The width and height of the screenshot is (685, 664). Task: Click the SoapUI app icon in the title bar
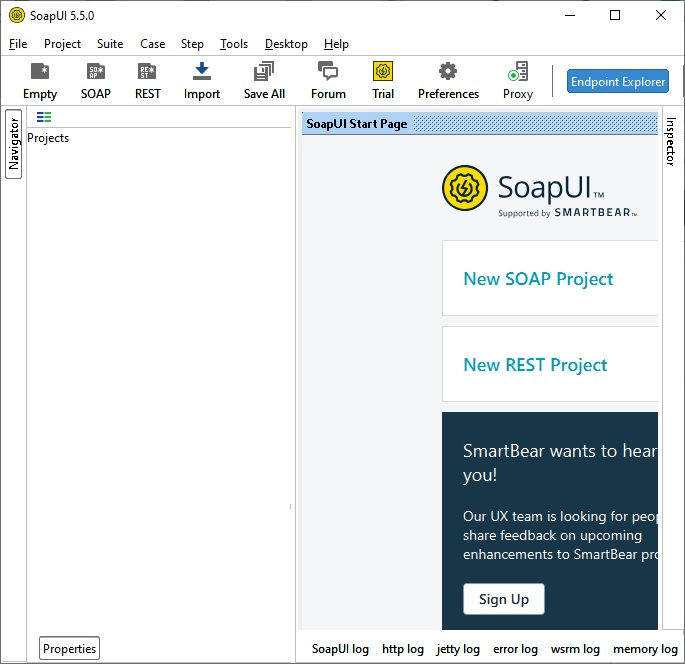tap(17, 15)
